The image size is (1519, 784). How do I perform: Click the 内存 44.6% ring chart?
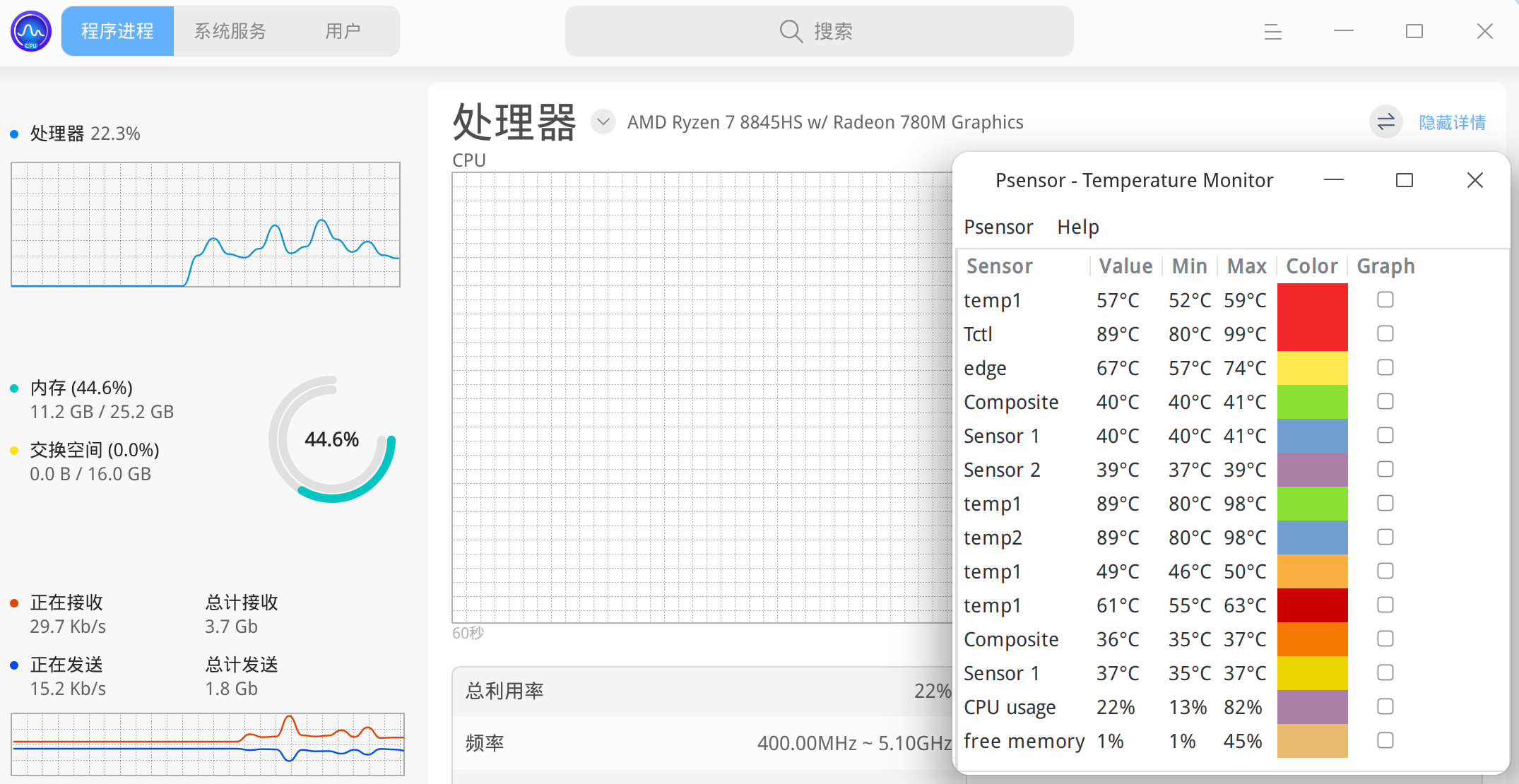(x=332, y=439)
